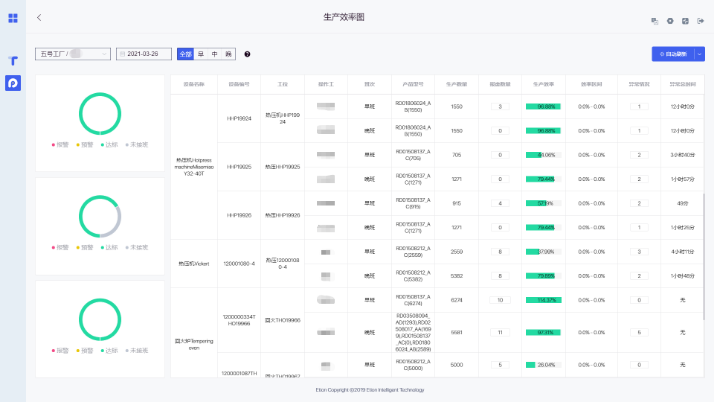Viewport: 714px width, 402px height.
Task: Click the blue T logo sidebar icon
Action: click(13, 61)
